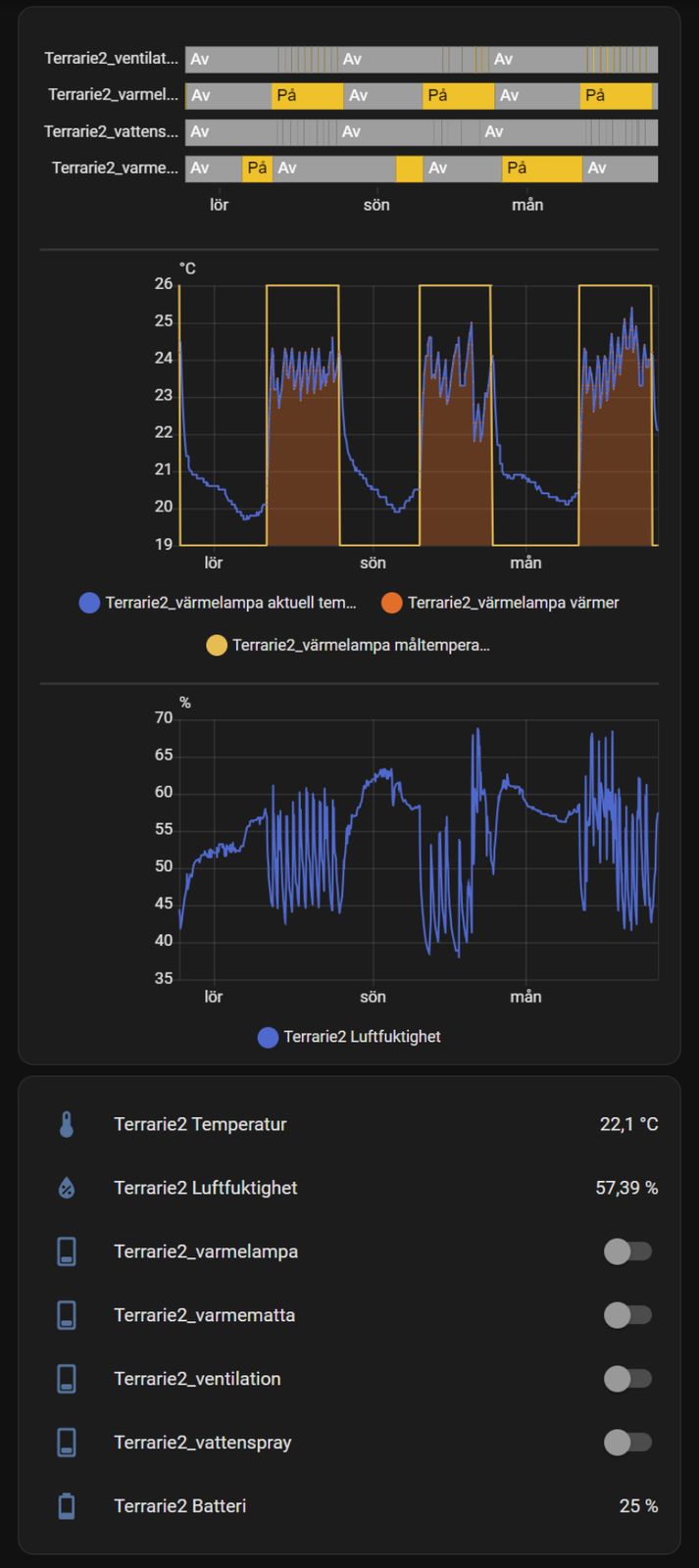
Task: Enable the Terrarie2_varmematta toggle
Action: (x=627, y=1315)
